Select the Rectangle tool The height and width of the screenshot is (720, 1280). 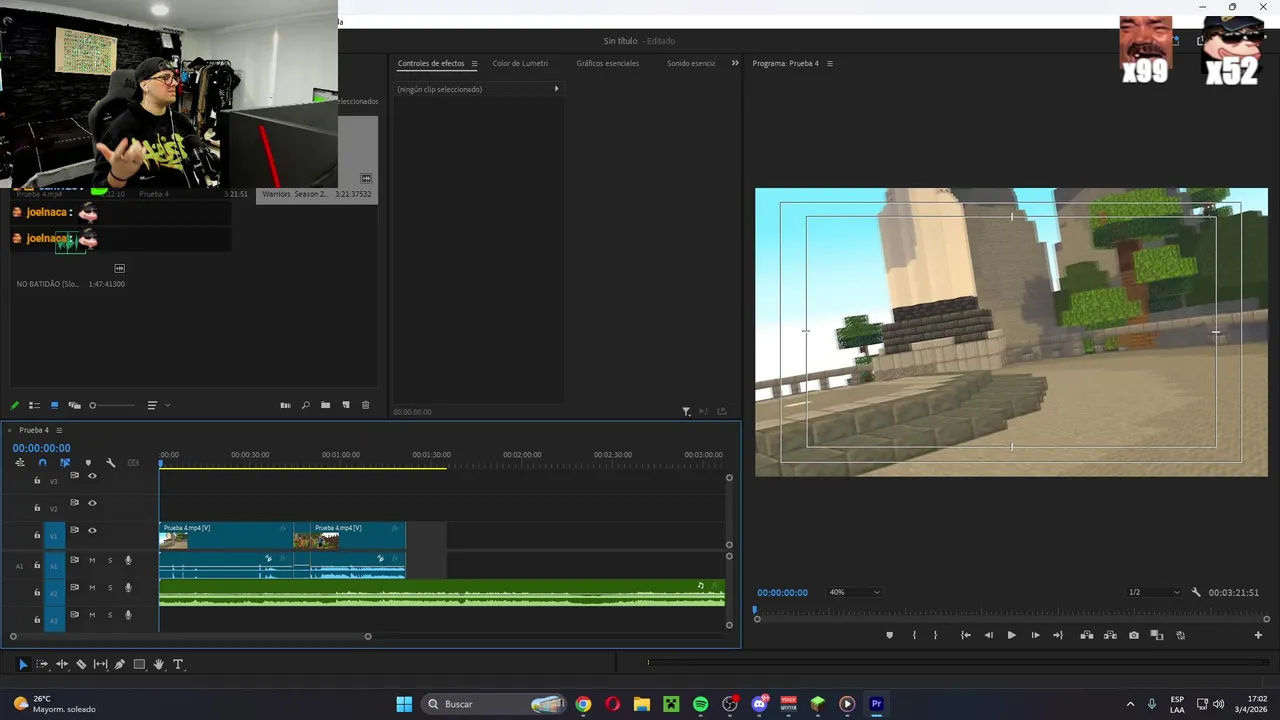tap(139, 664)
